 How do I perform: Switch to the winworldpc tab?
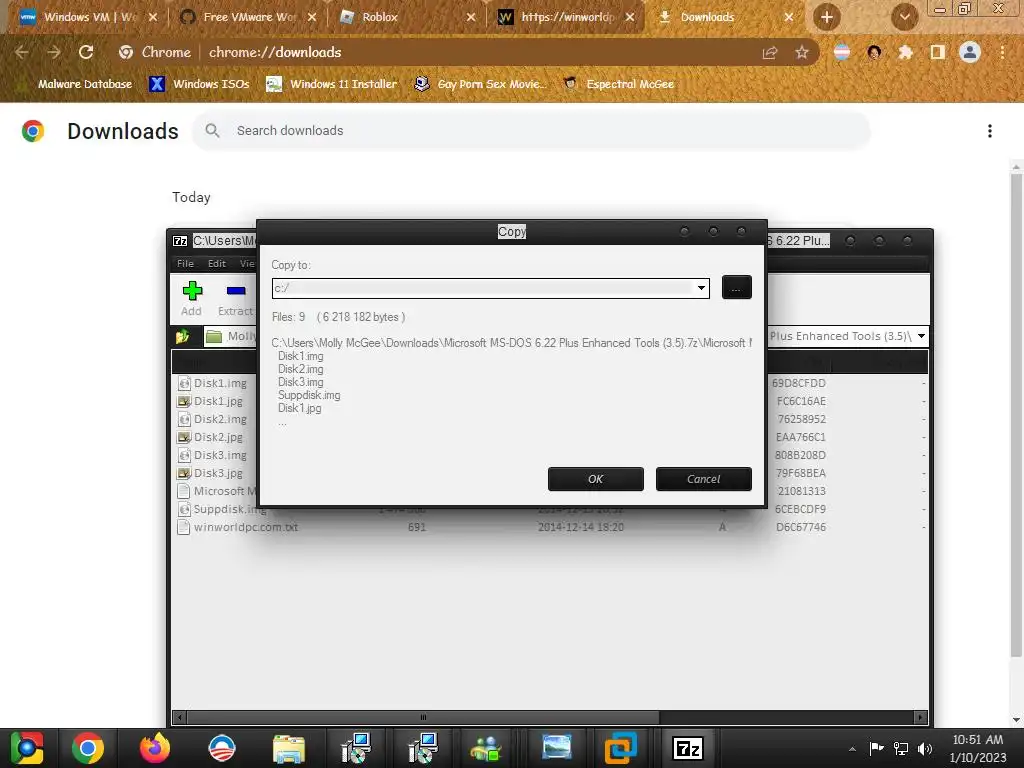(x=567, y=17)
